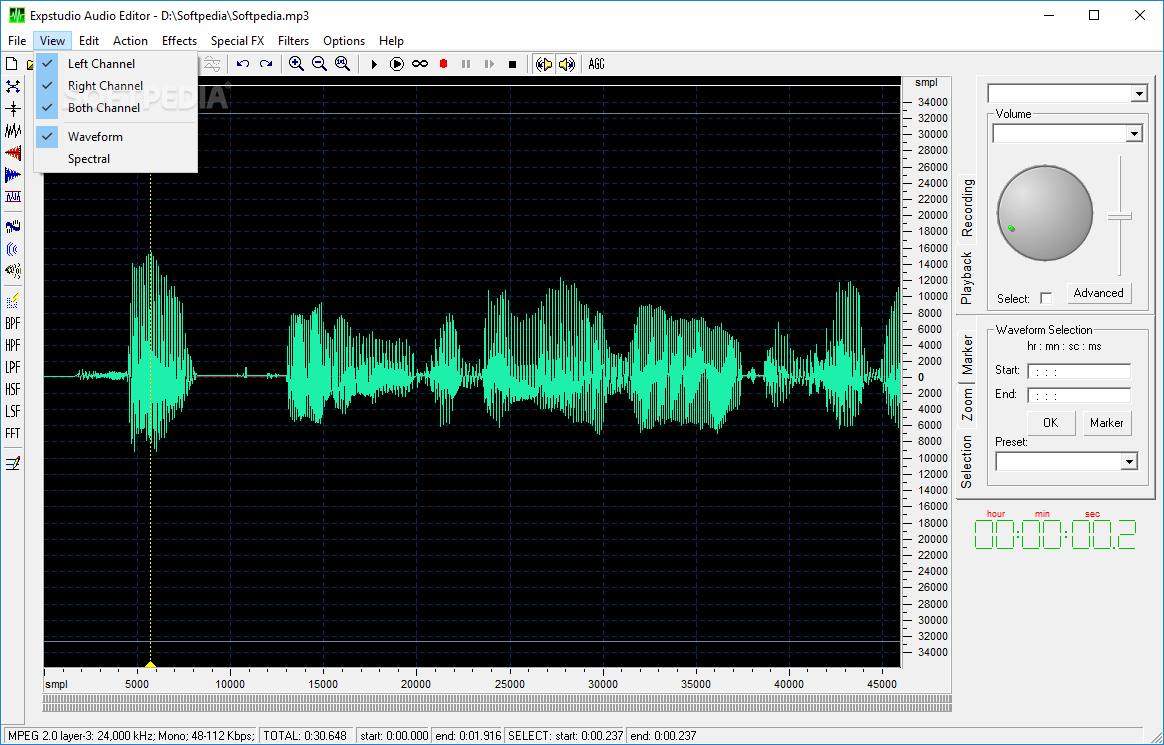Open the Action menu
Image resolution: width=1164 pixels, height=745 pixels.
pyautogui.click(x=130, y=41)
